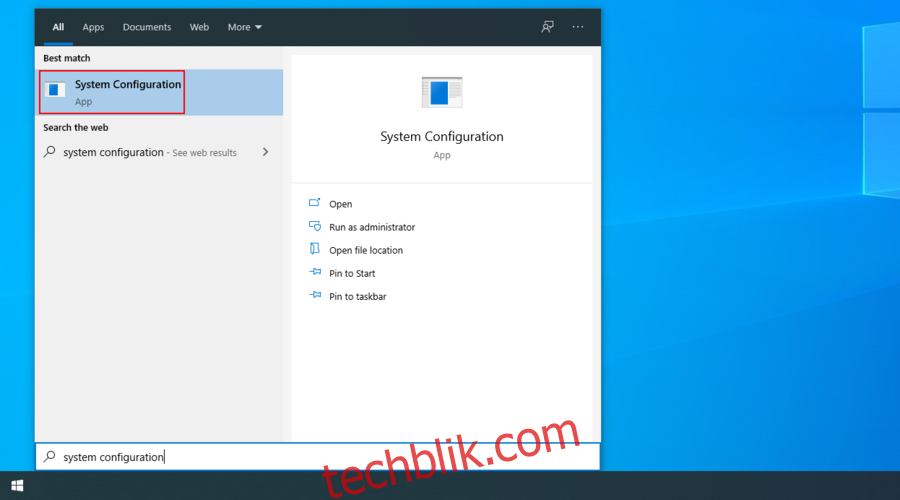Click the Pin to taskbar pin icon
The image size is (900, 500).
pos(315,295)
